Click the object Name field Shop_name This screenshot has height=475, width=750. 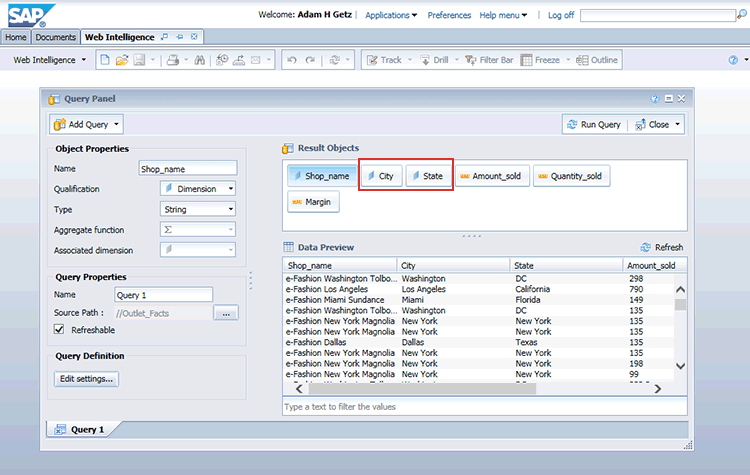pos(188,169)
